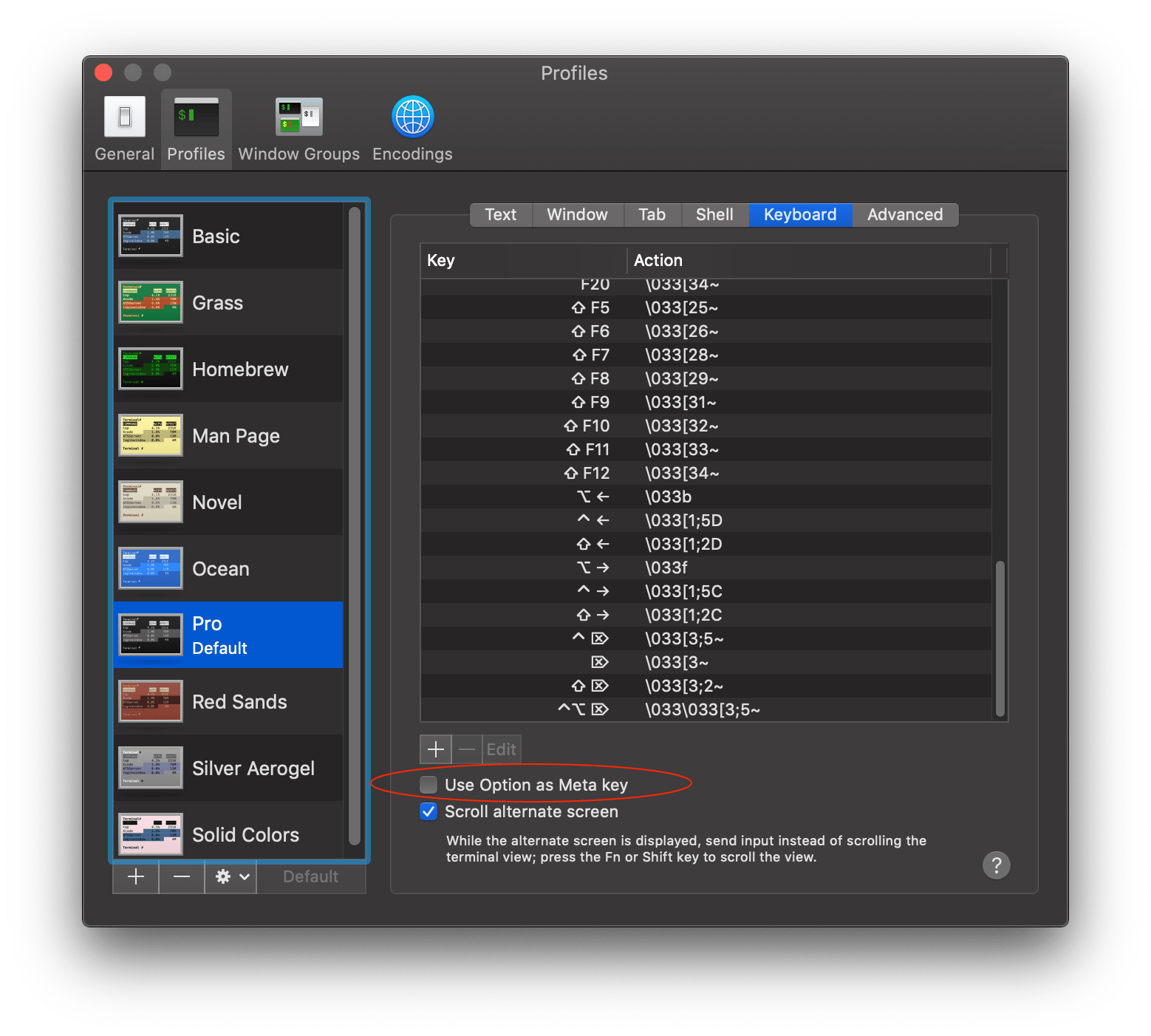This screenshot has height=1036, width=1151.
Task: Click the Edit button
Action: pyautogui.click(x=501, y=749)
